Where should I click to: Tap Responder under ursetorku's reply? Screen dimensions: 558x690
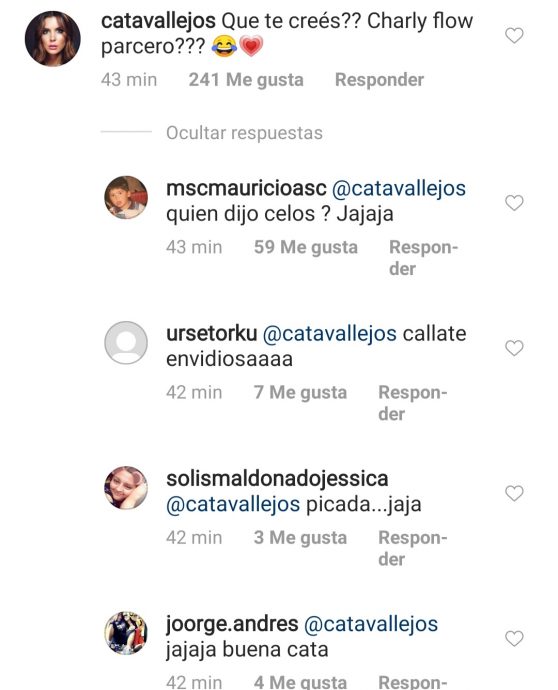tap(413, 403)
